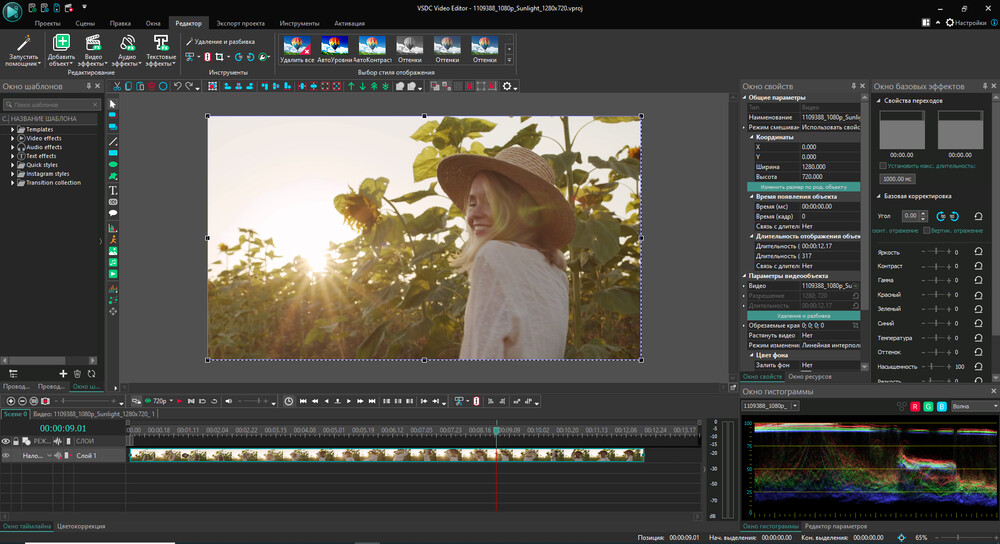Click the zoom in plus timeline icon
The height and width of the screenshot is (544, 1000).
click(11, 401)
